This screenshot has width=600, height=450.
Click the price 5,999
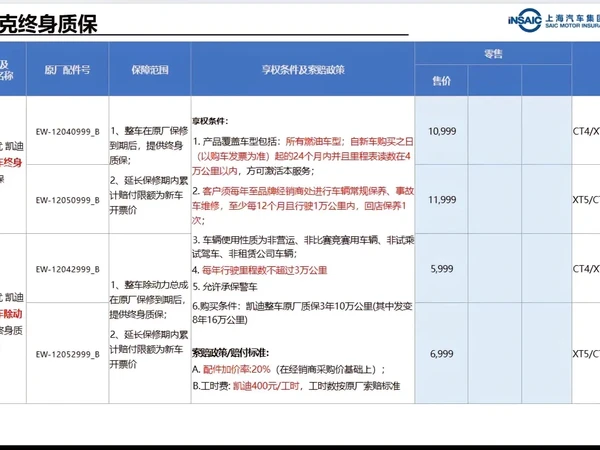(x=442, y=269)
